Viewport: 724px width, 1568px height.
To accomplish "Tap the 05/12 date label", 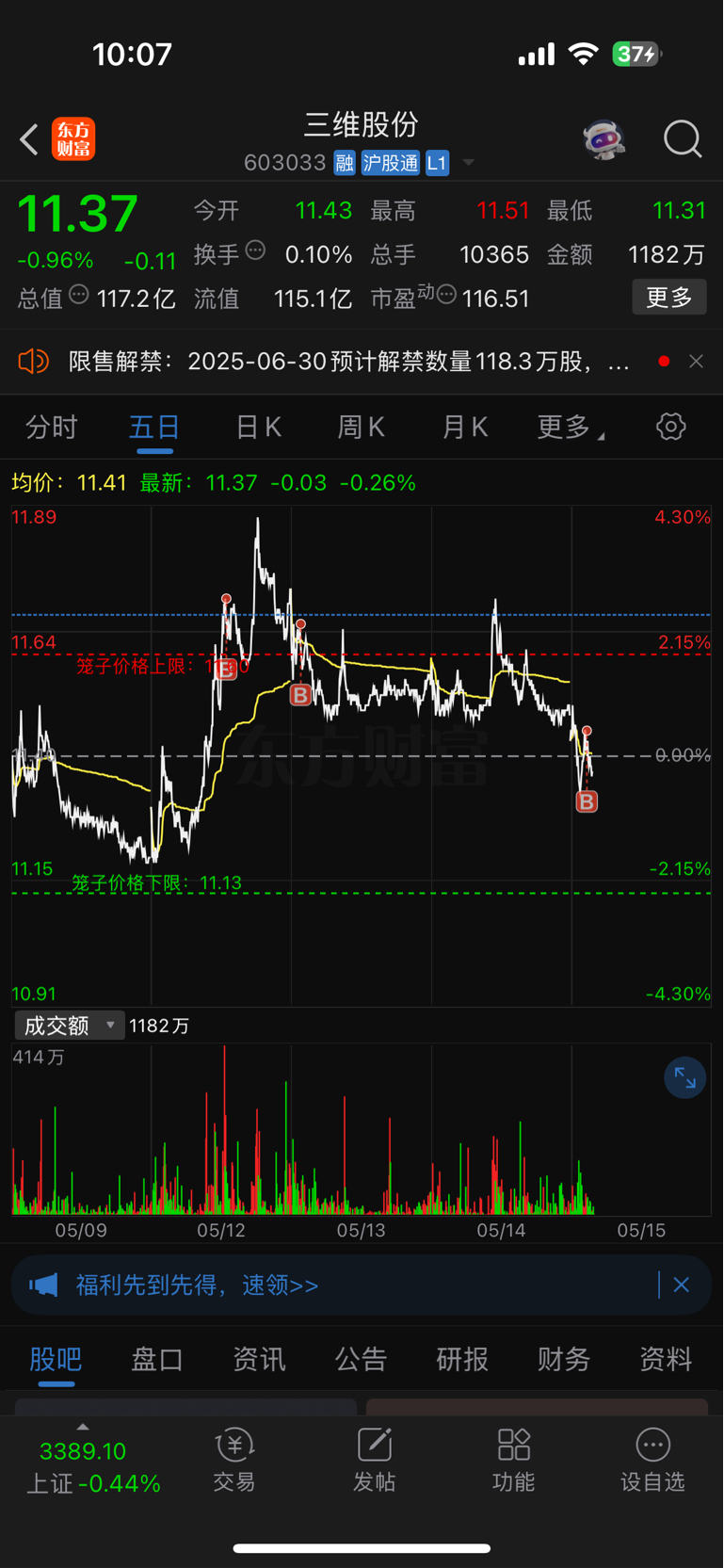I will pyautogui.click(x=221, y=1230).
